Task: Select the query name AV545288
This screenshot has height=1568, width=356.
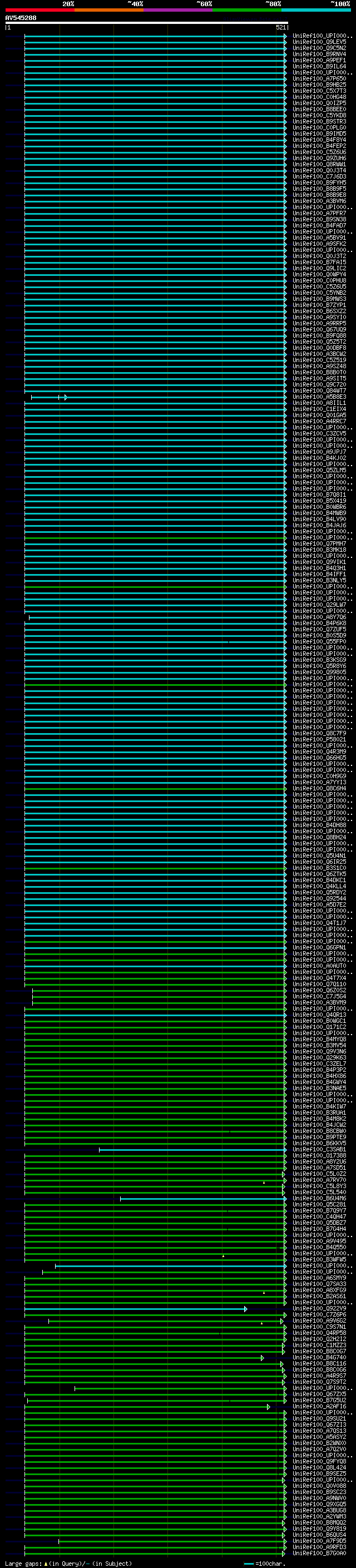Action: 21,18
